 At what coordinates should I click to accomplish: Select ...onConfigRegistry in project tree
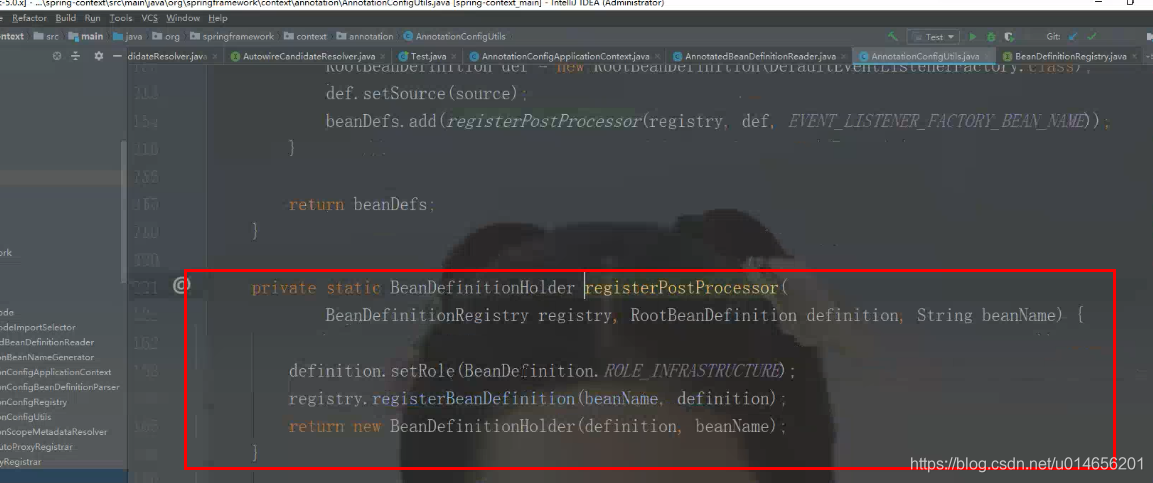[x=33, y=402]
